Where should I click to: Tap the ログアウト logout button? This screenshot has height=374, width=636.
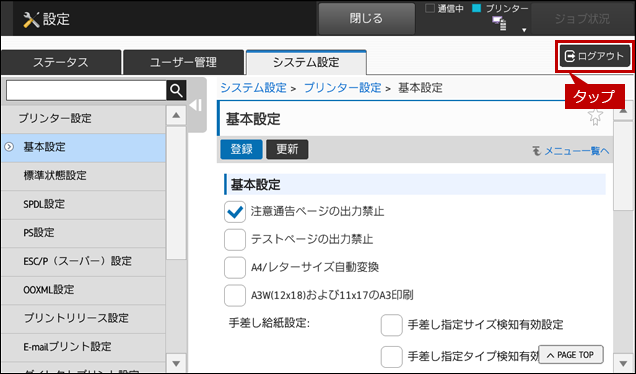594,56
